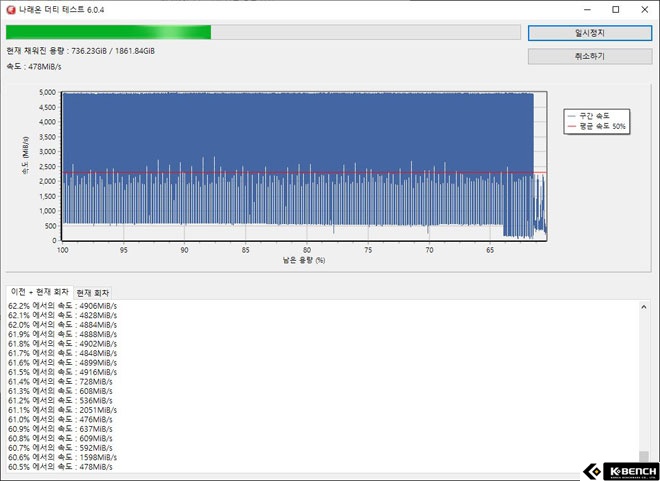
Task: Select the 61.0% log line at 476MiB/s
Action: 60,420
